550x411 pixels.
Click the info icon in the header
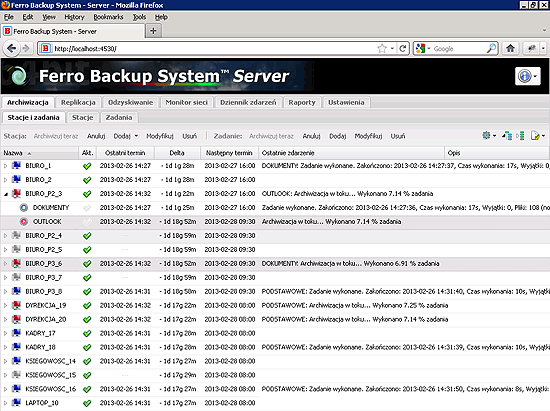tap(528, 76)
